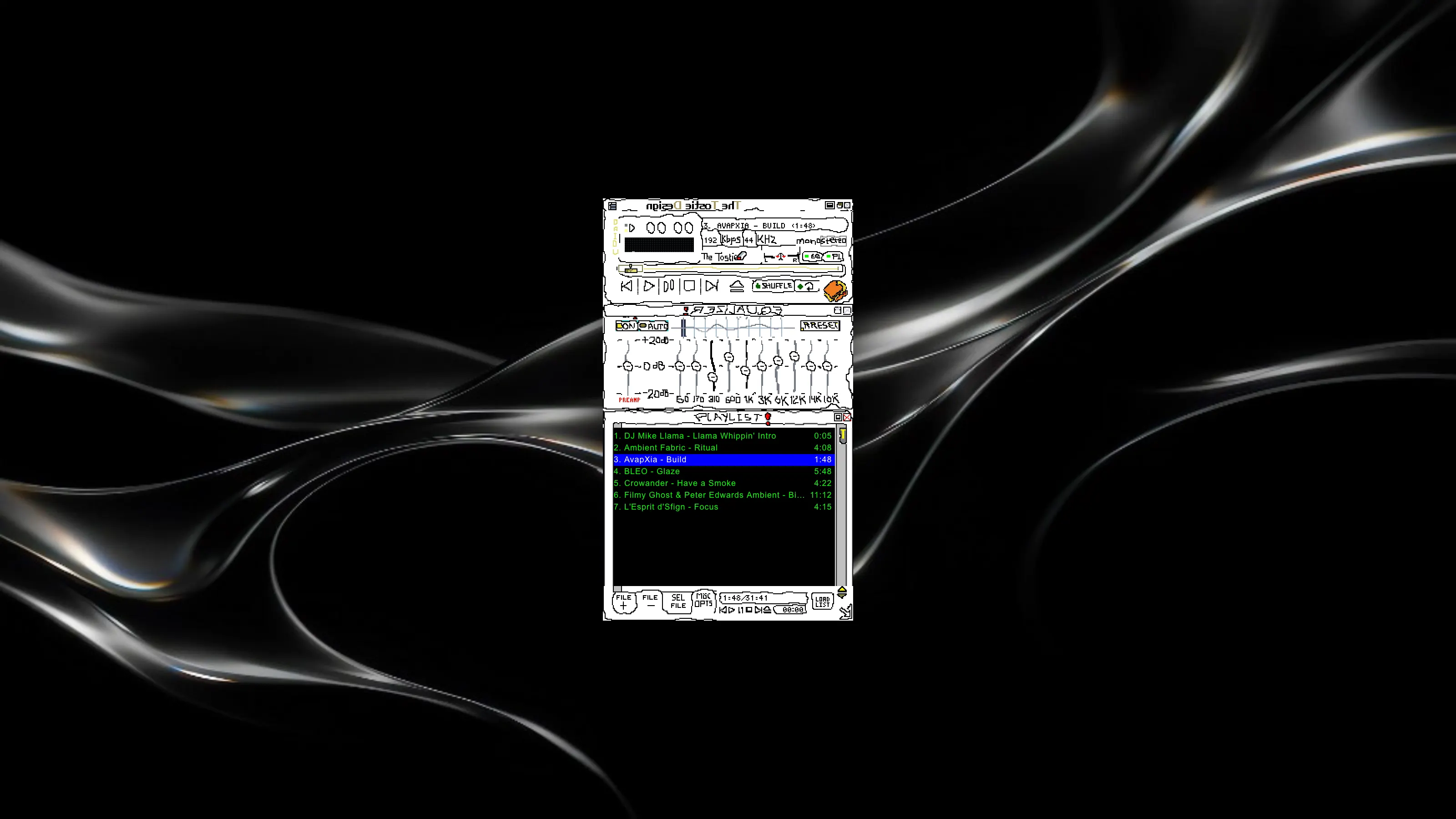Click the balance slider with scales icon
Image resolution: width=1456 pixels, height=819 pixels.
pyautogui.click(x=781, y=257)
